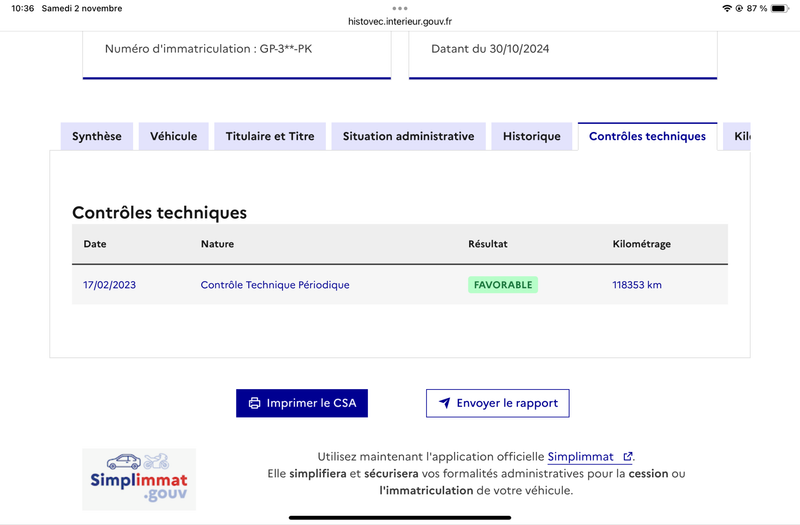Click the Résultat column header

click(488, 244)
